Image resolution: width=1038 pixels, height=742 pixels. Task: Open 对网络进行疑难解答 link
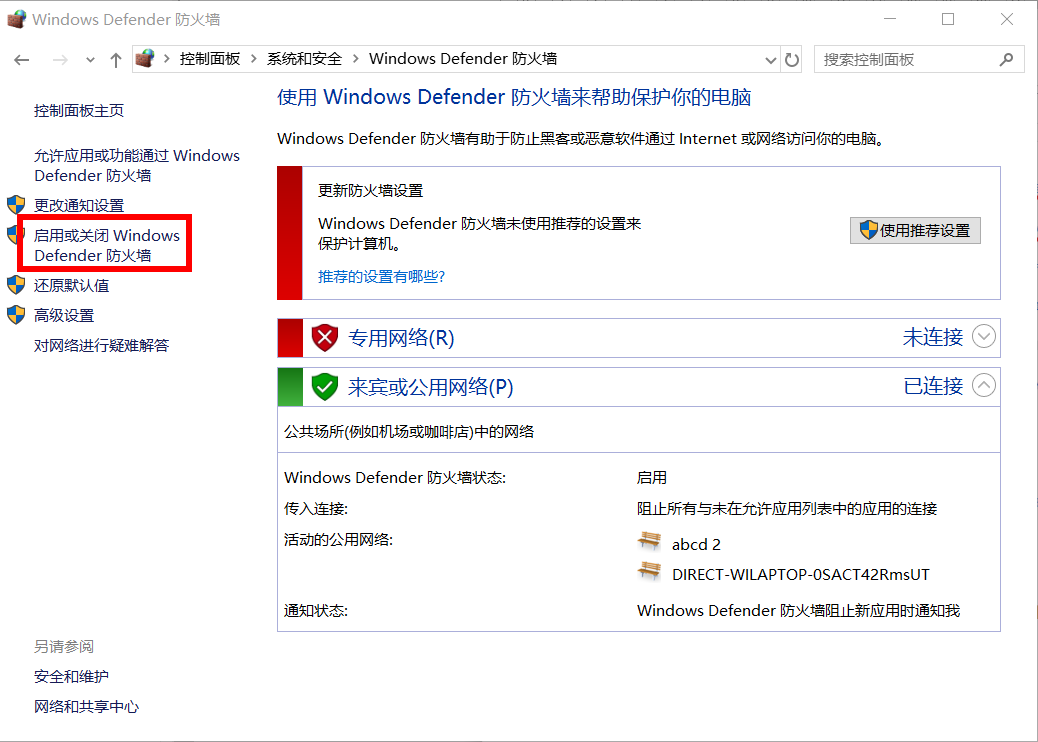(101, 346)
